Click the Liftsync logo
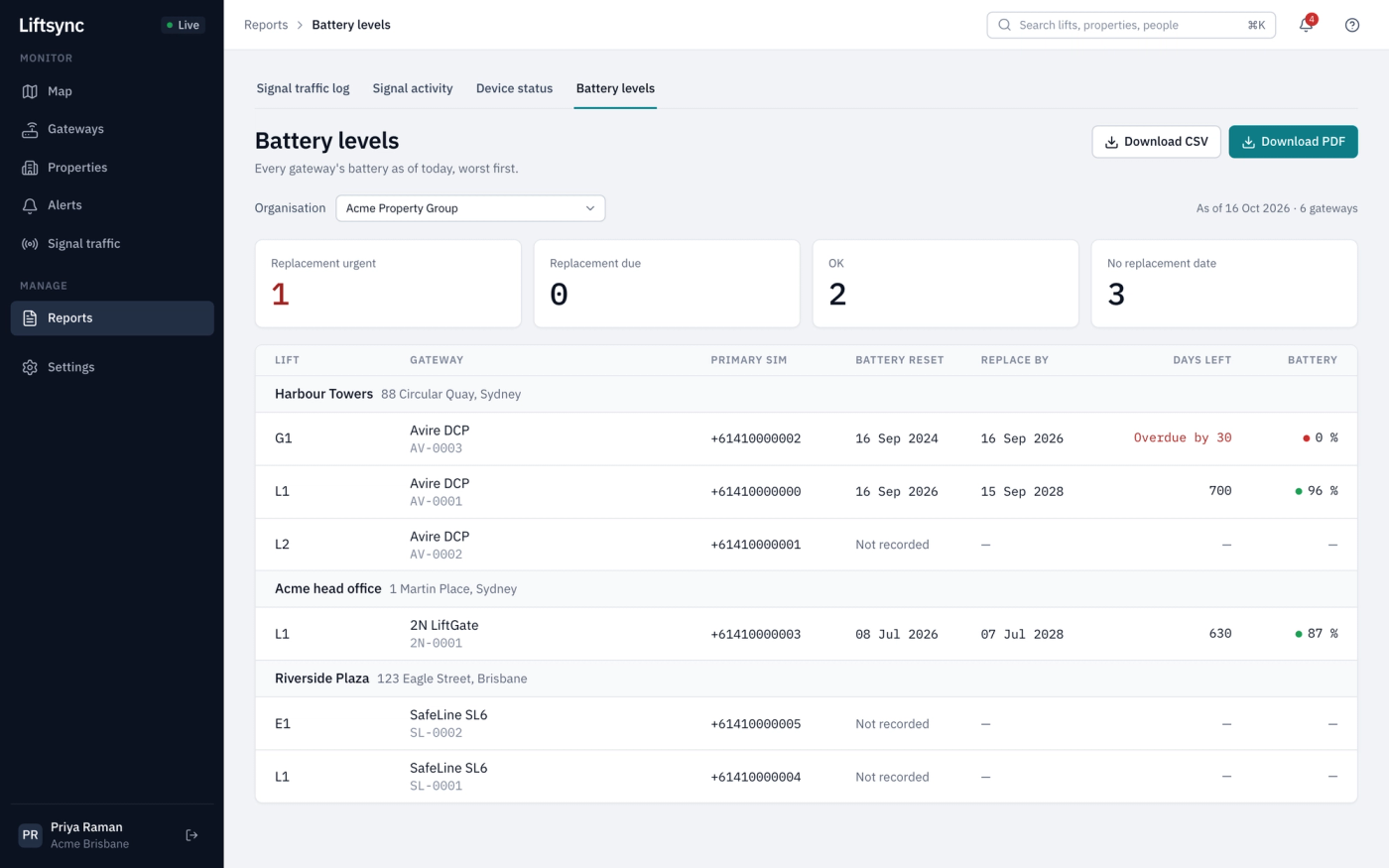1389x868 pixels. [x=52, y=25]
